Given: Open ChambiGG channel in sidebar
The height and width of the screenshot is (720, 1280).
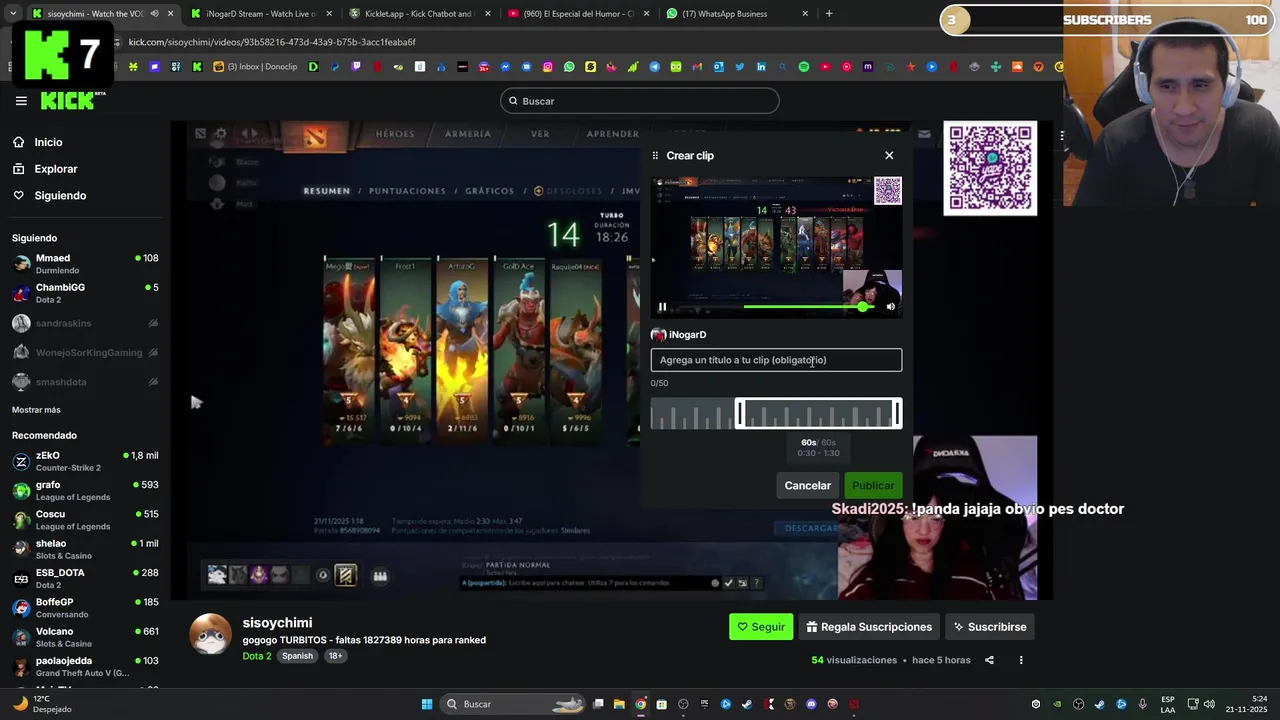Looking at the screenshot, I should click(x=85, y=293).
